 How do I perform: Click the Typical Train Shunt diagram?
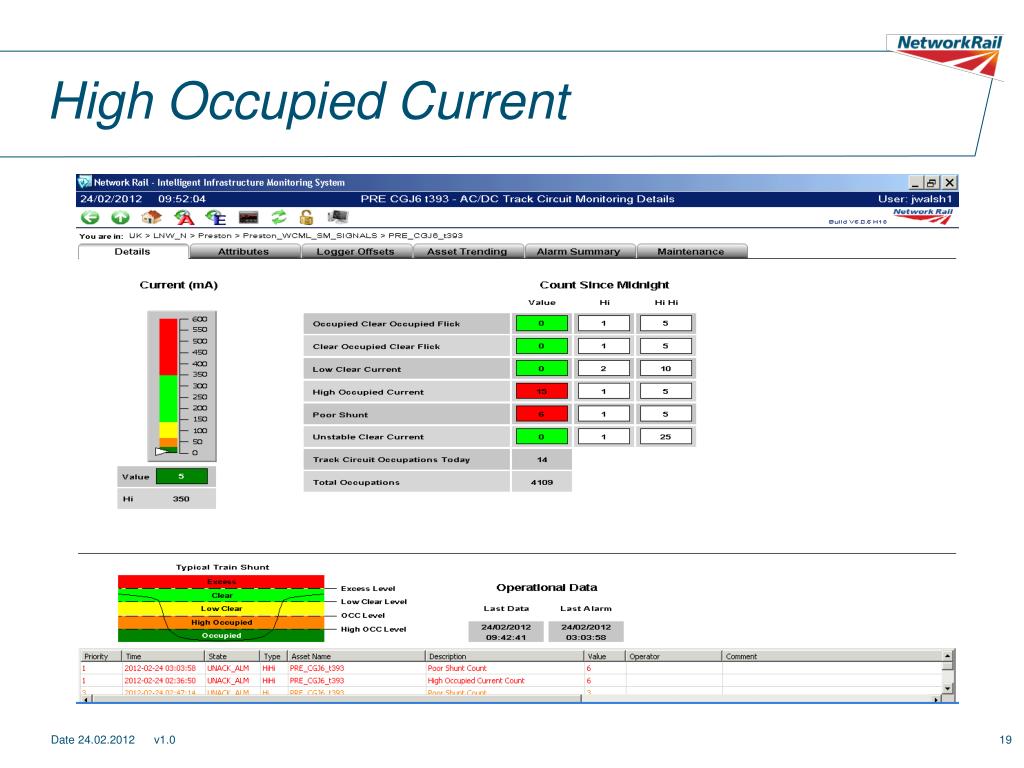click(x=221, y=608)
